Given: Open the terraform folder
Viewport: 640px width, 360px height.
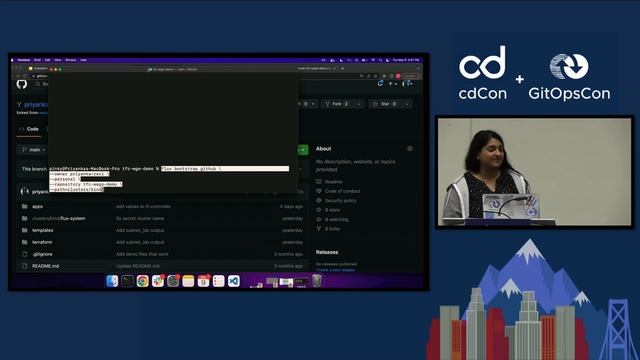Looking at the screenshot, I should pos(42,242).
